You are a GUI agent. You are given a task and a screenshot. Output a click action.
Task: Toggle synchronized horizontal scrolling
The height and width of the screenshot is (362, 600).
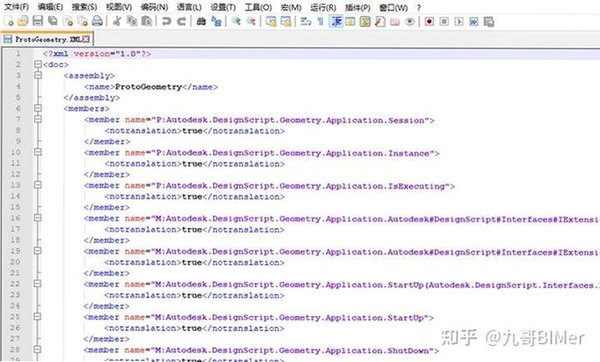pos(286,21)
